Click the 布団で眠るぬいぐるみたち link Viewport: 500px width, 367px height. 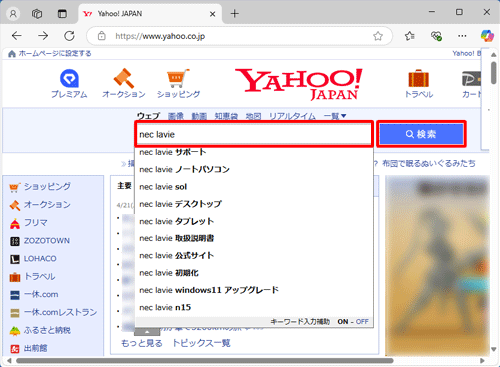429,163
